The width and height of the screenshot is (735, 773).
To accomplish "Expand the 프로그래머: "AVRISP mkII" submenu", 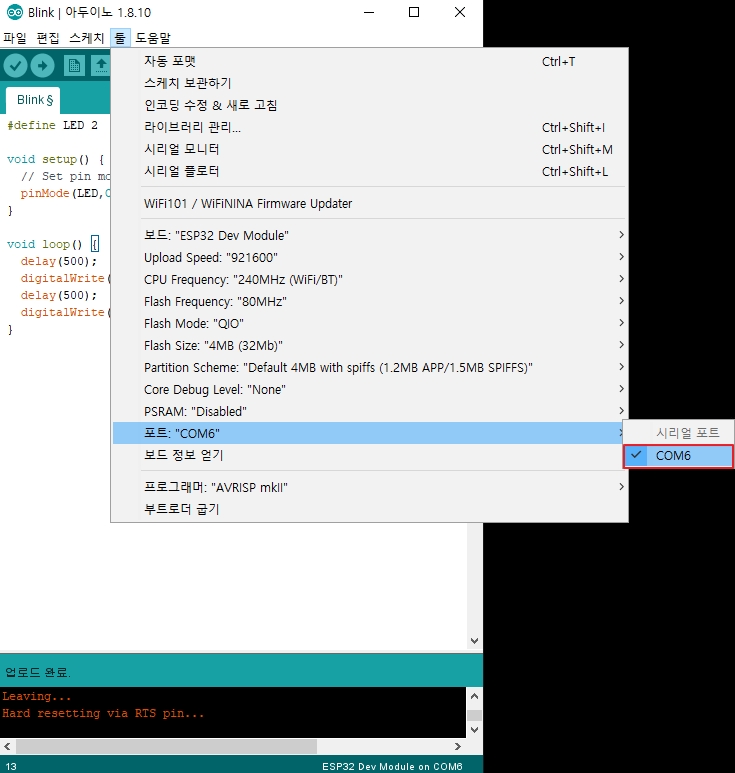I will [370, 487].
